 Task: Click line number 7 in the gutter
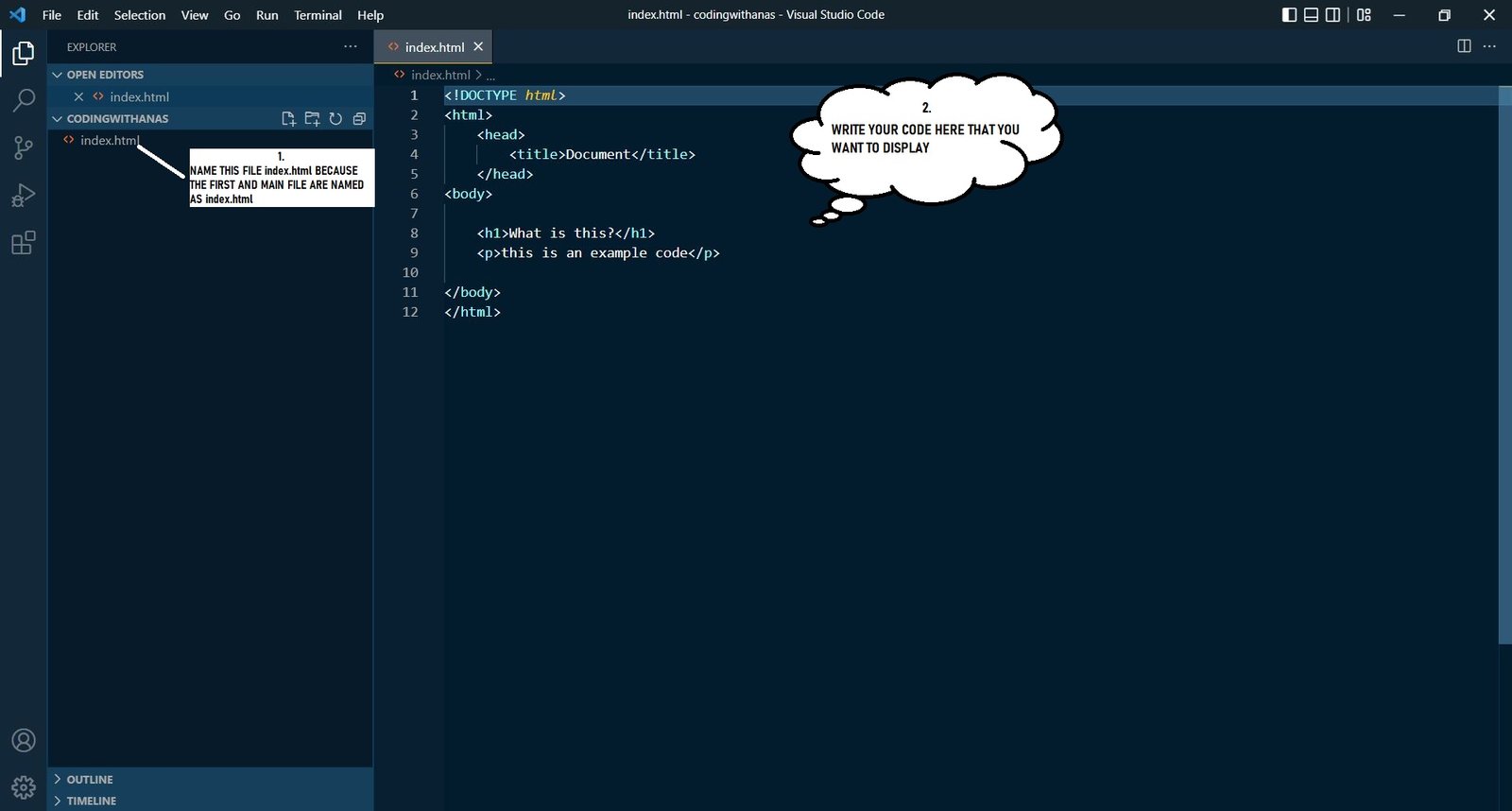[x=414, y=213]
